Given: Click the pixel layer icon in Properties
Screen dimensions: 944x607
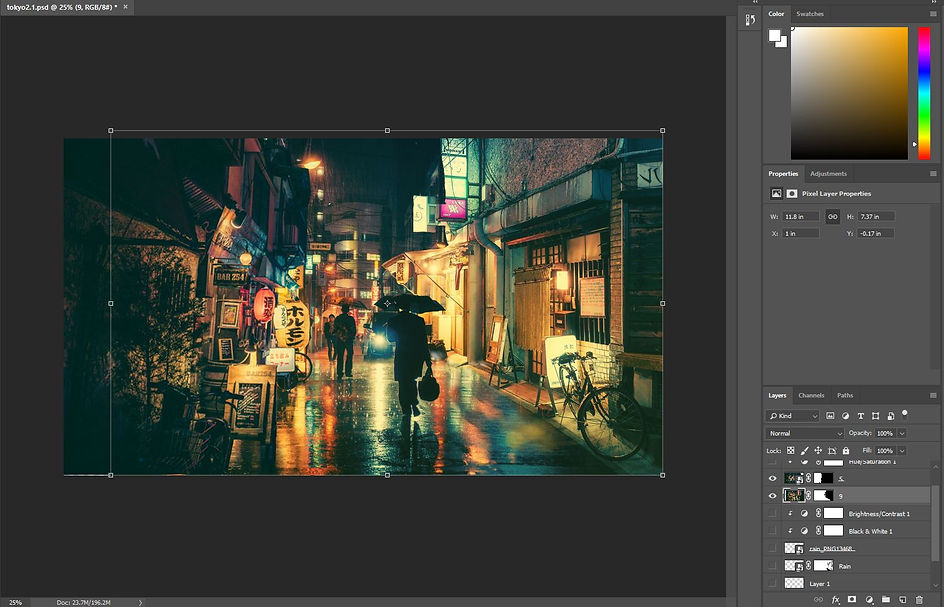Looking at the screenshot, I should 776,193.
